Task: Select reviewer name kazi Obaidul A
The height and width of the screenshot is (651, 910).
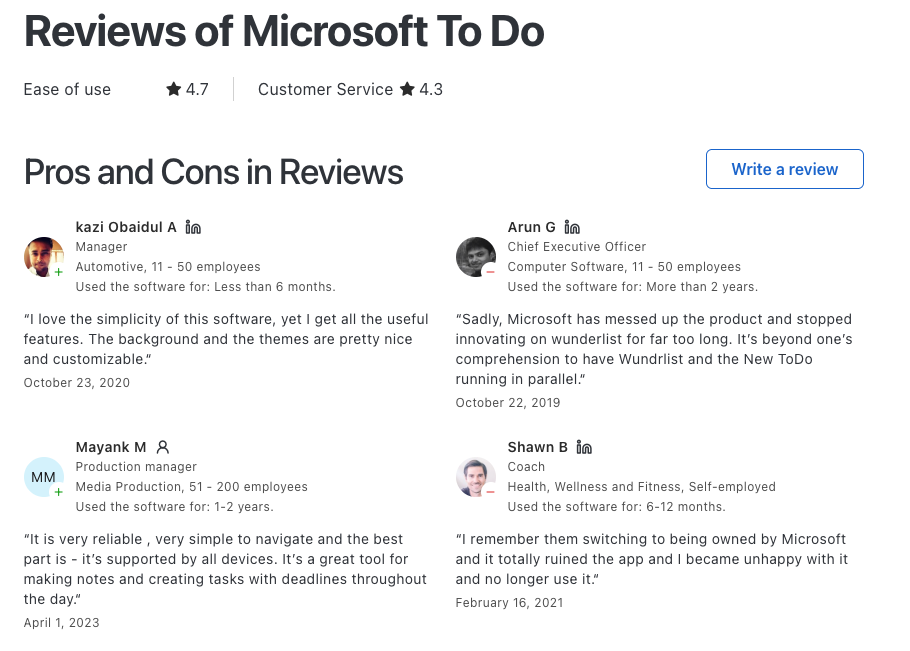Action: click(x=126, y=227)
